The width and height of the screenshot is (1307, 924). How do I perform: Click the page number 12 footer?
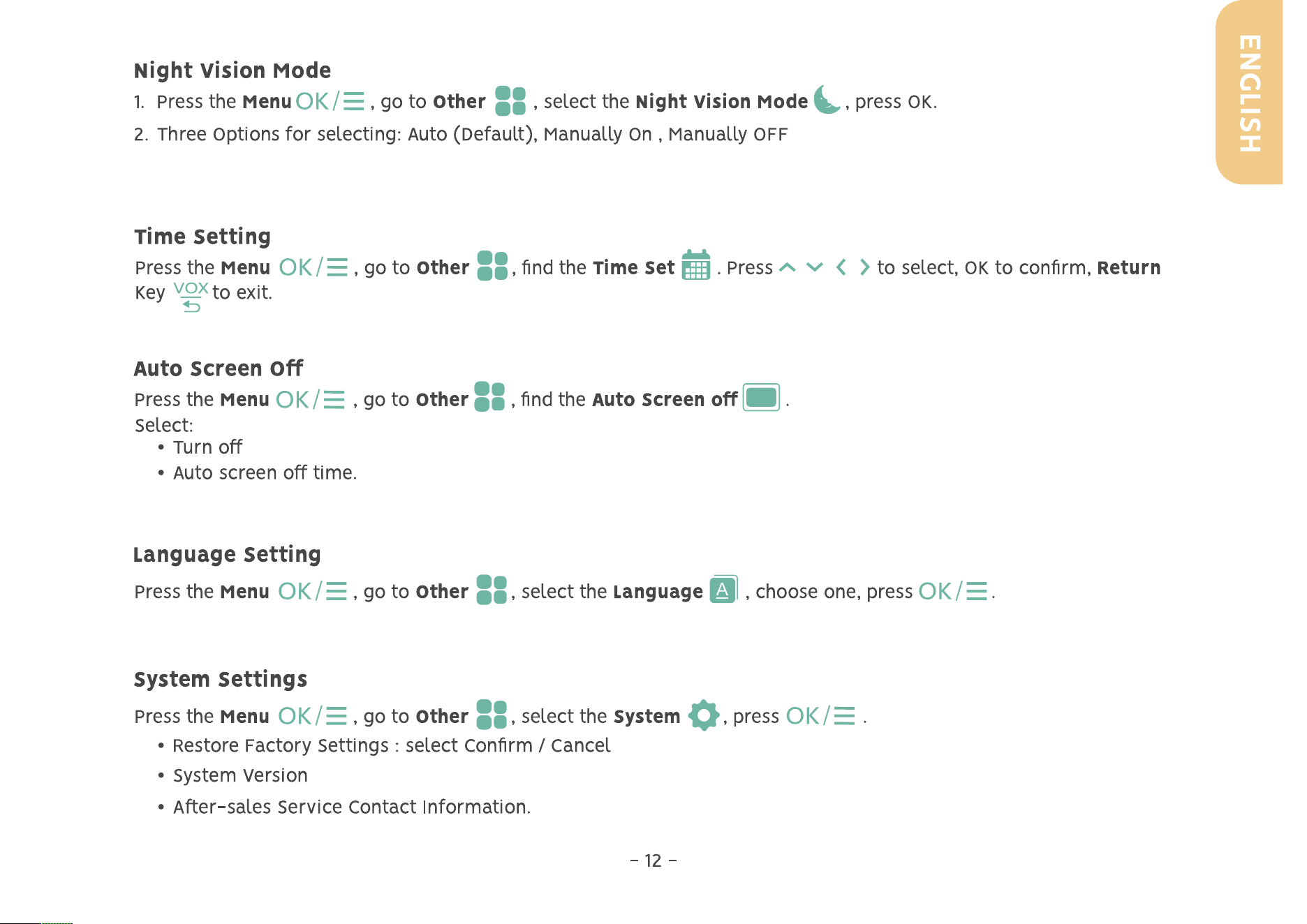coord(653,860)
